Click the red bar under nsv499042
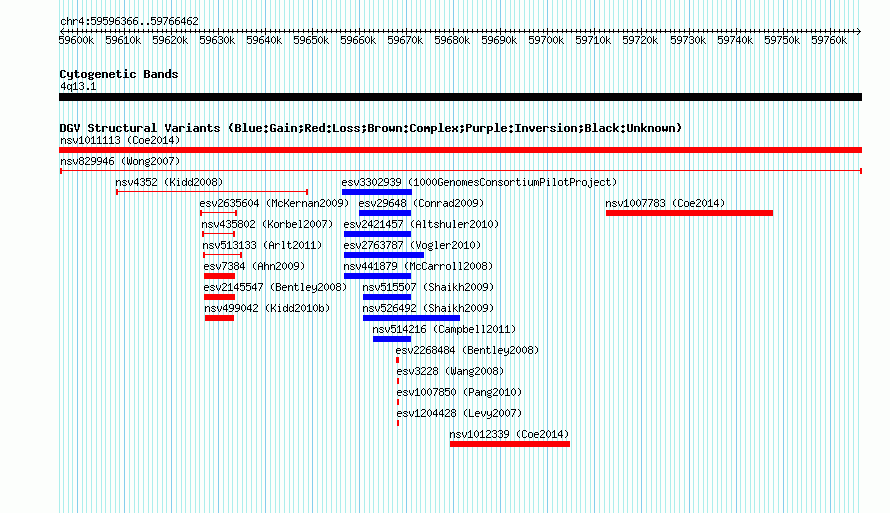This screenshot has height=513, width=890. (219, 318)
